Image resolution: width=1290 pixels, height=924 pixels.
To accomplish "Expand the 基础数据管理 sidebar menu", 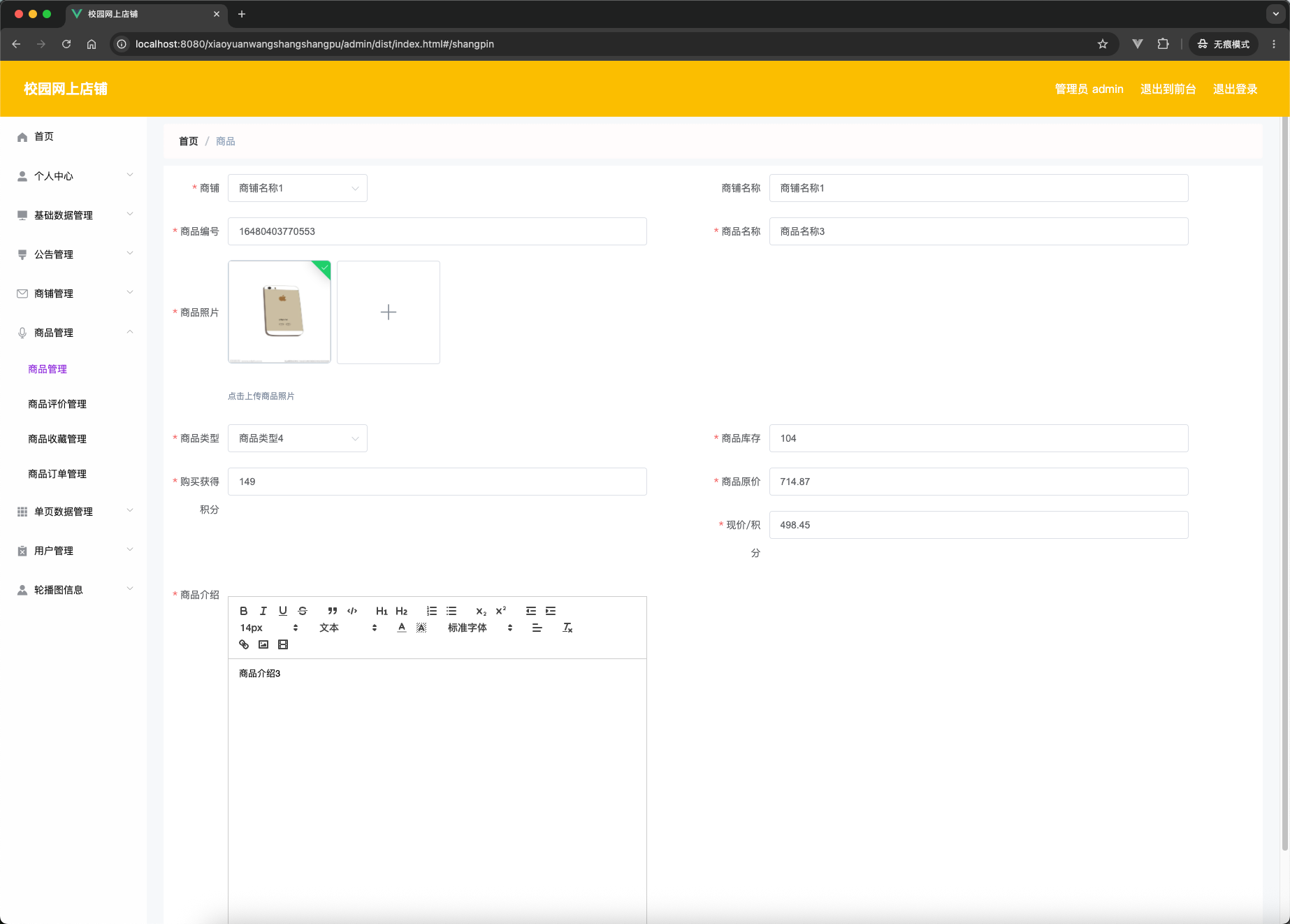I will (x=73, y=215).
